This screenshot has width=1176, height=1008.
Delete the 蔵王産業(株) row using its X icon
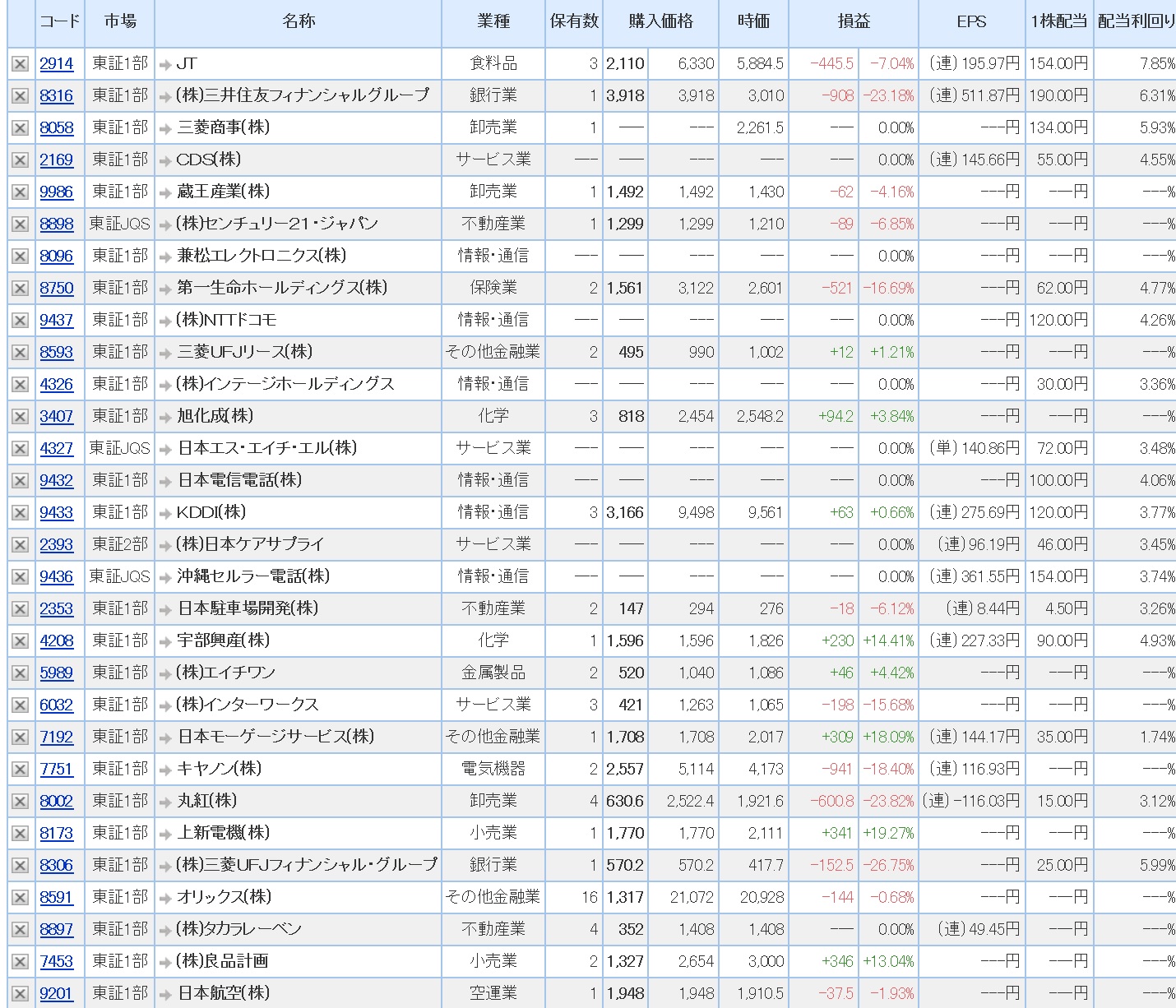(x=21, y=192)
